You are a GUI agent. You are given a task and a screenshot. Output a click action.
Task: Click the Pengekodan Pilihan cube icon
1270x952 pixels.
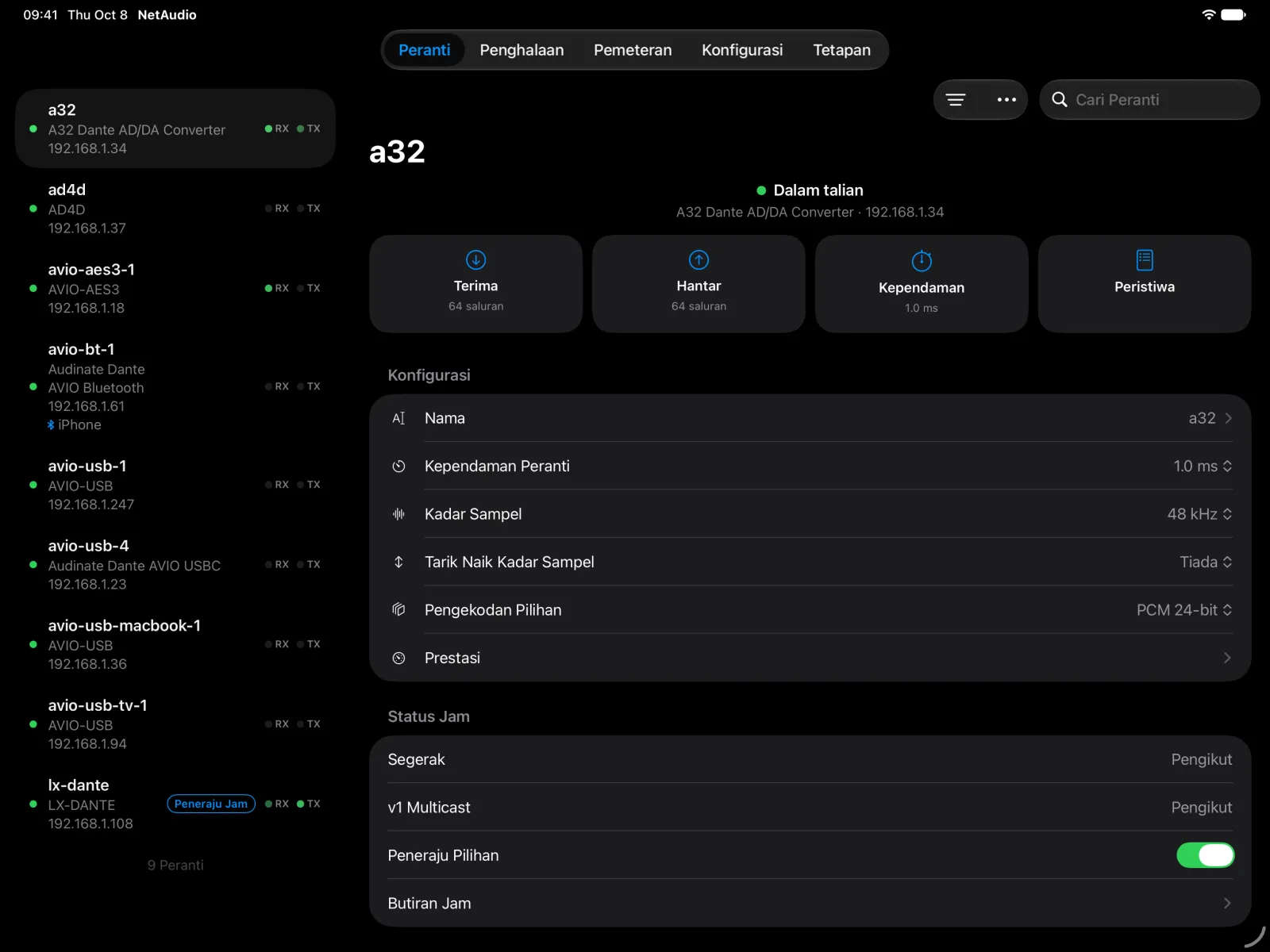[398, 610]
